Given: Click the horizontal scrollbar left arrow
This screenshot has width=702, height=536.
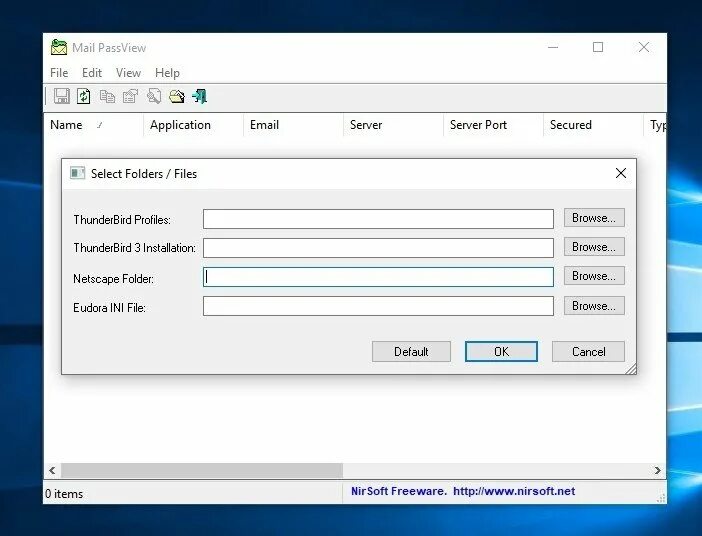Looking at the screenshot, I should point(52,470).
